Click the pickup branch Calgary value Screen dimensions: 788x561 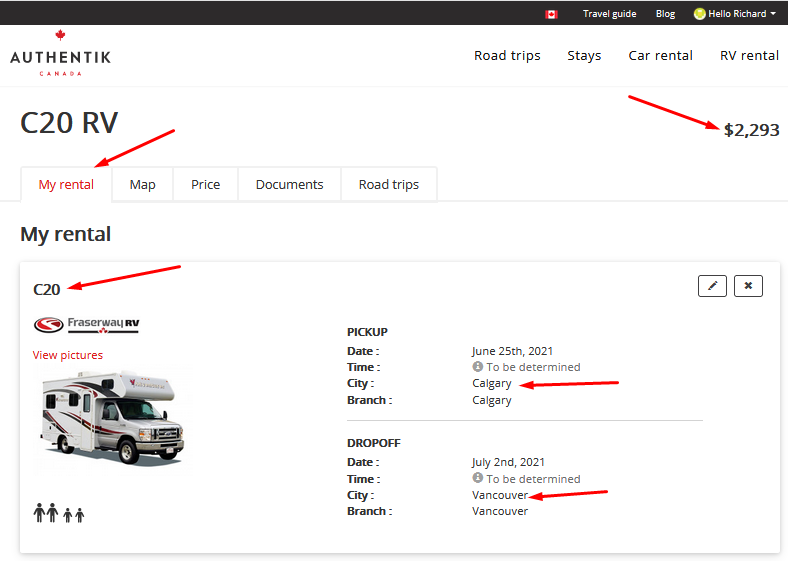point(491,401)
